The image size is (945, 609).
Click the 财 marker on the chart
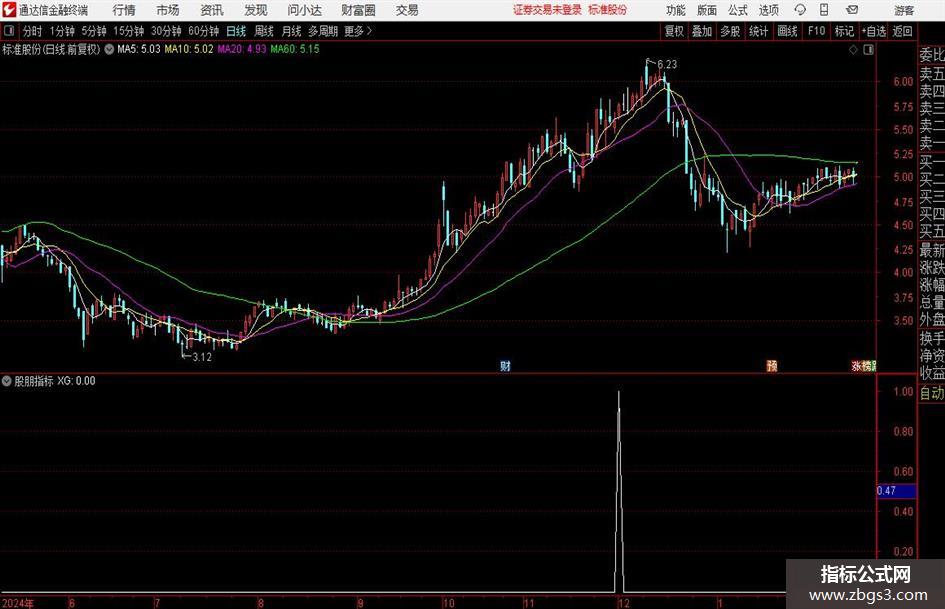click(505, 365)
